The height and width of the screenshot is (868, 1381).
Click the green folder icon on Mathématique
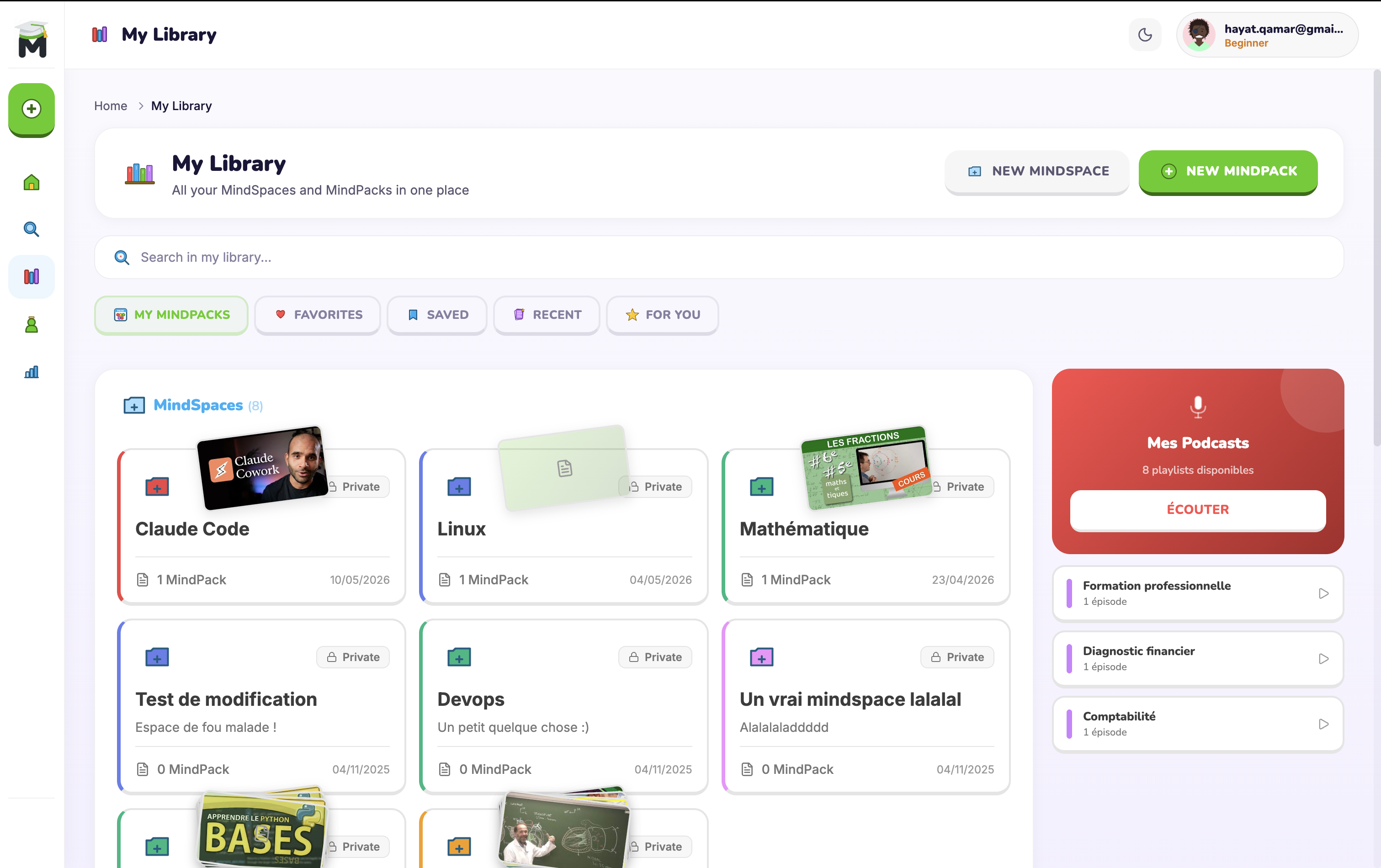(x=761, y=487)
